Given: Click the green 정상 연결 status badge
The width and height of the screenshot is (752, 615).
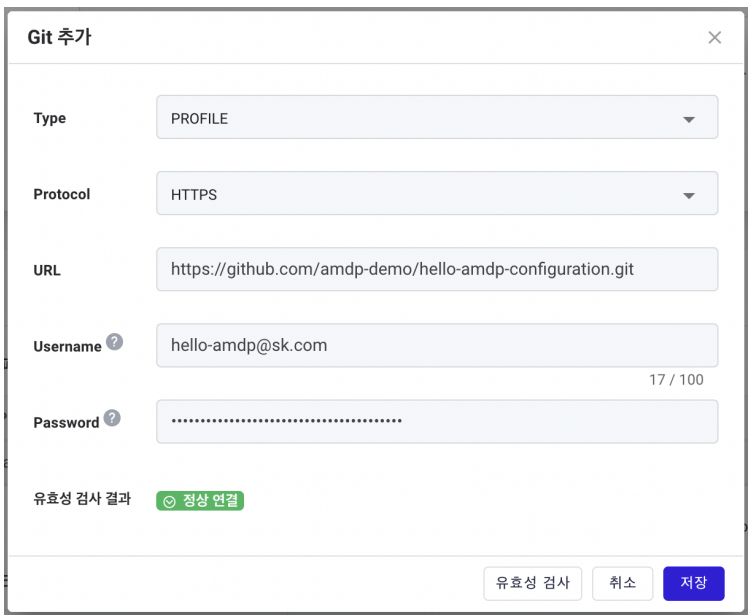Looking at the screenshot, I should click(200, 501).
